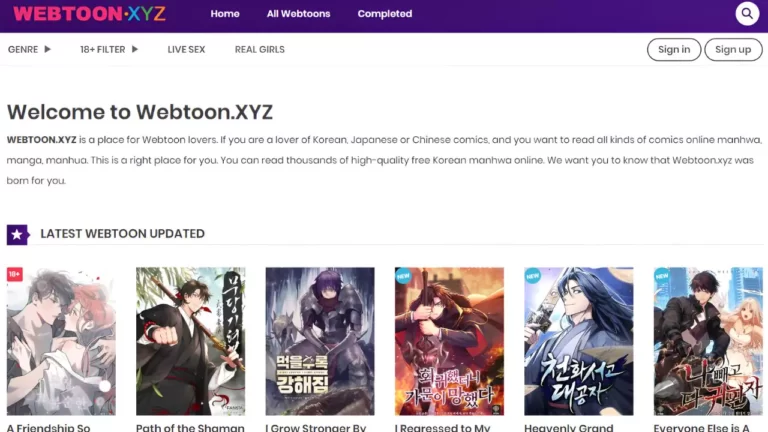Open the All Webtoons menu item

298,14
